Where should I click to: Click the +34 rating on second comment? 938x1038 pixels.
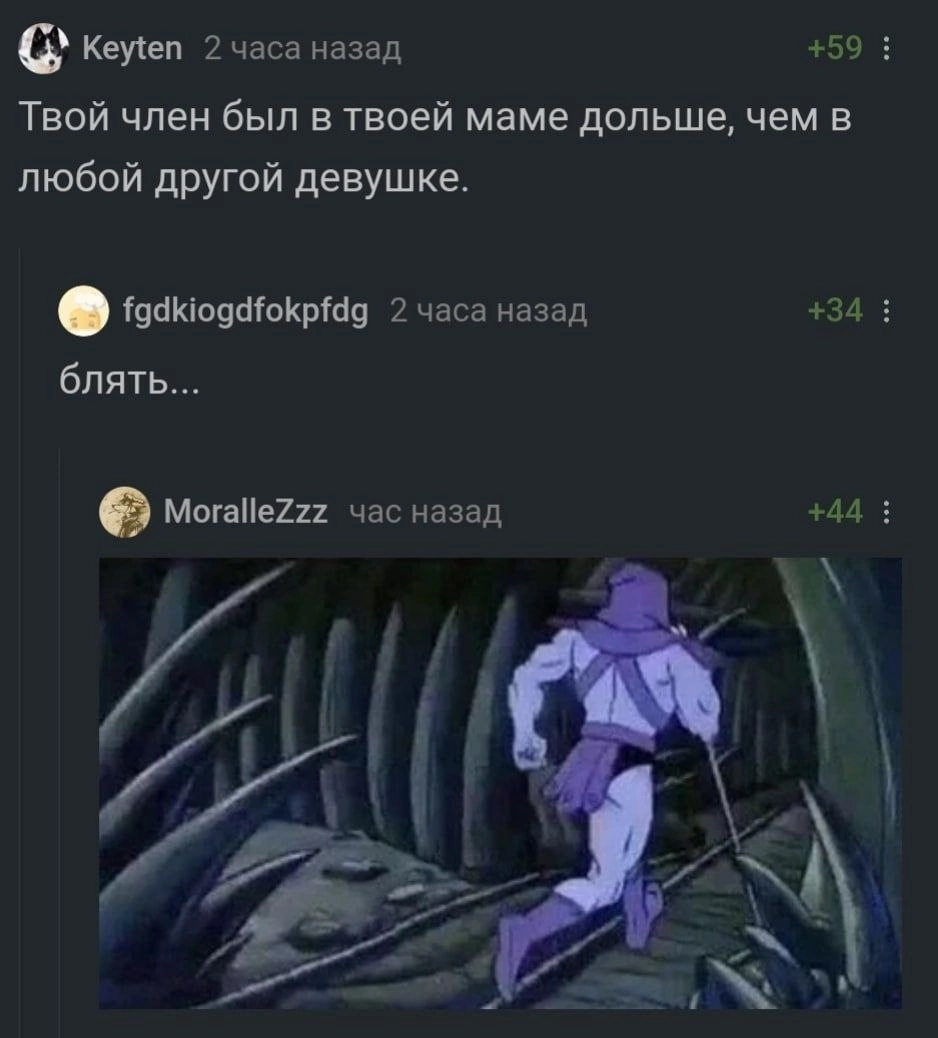tap(835, 310)
